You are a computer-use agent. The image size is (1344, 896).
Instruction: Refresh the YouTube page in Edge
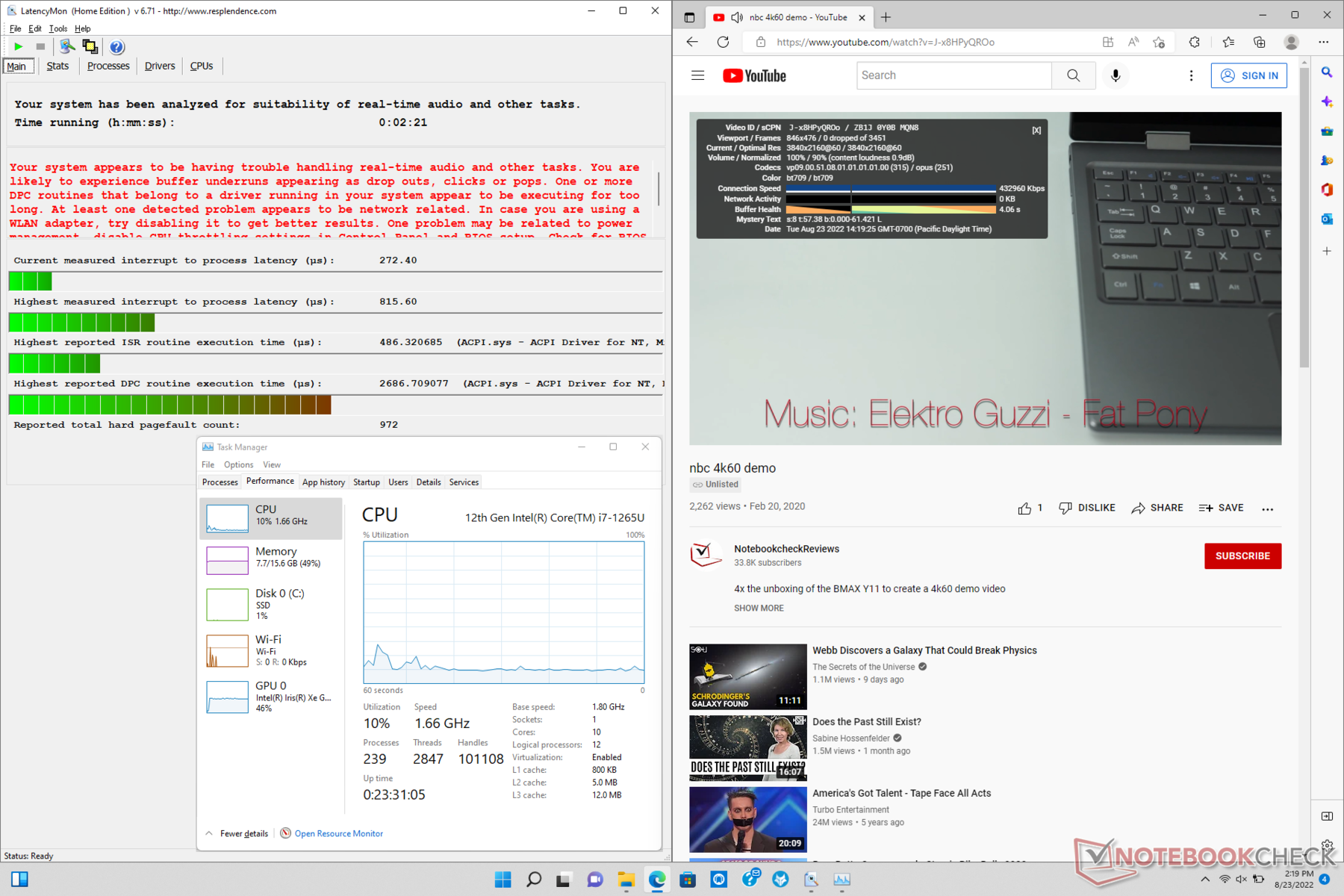click(x=723, y=42)
